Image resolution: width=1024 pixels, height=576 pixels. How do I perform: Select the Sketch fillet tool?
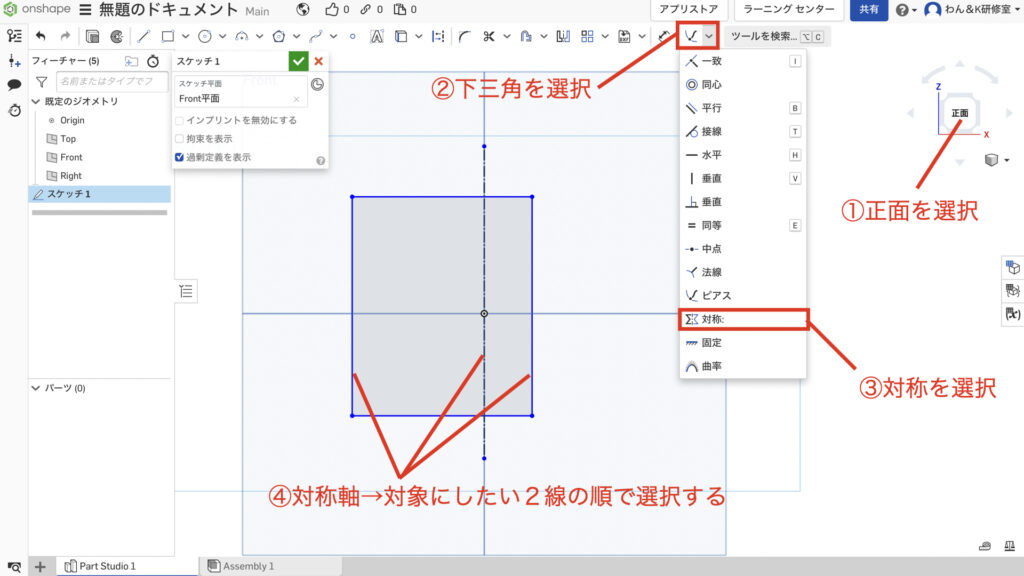pos(464,37)
